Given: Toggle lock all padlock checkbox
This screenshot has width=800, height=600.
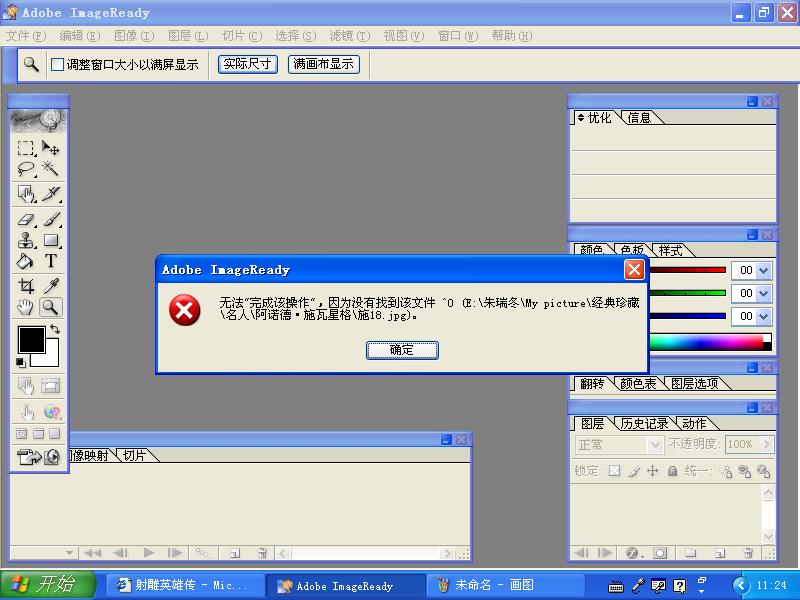Looking at the screenshot, I should click(x=672, y=471).
